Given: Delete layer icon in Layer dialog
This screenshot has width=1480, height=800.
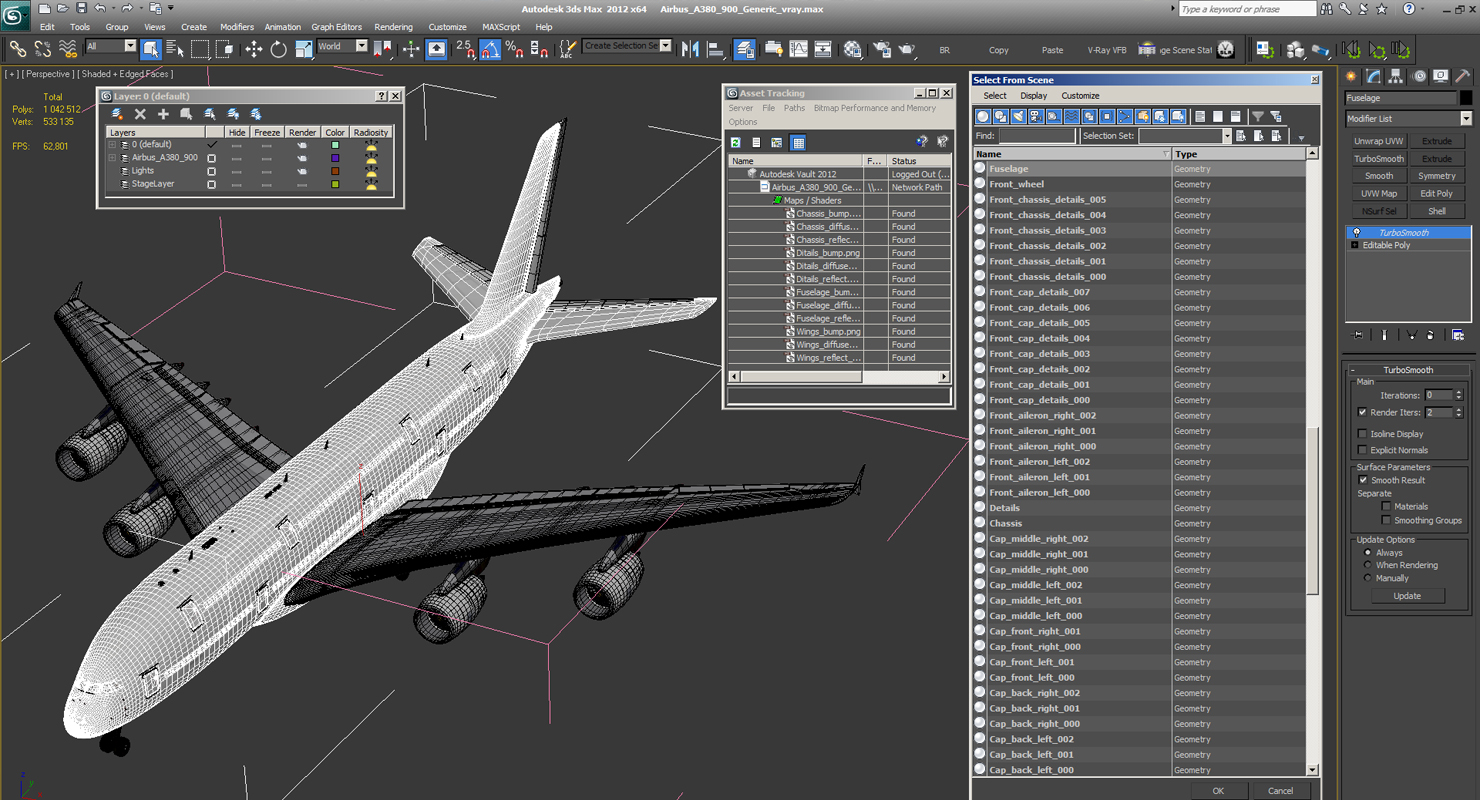Looking at the screenshot, I should click(x=140, y=114).
